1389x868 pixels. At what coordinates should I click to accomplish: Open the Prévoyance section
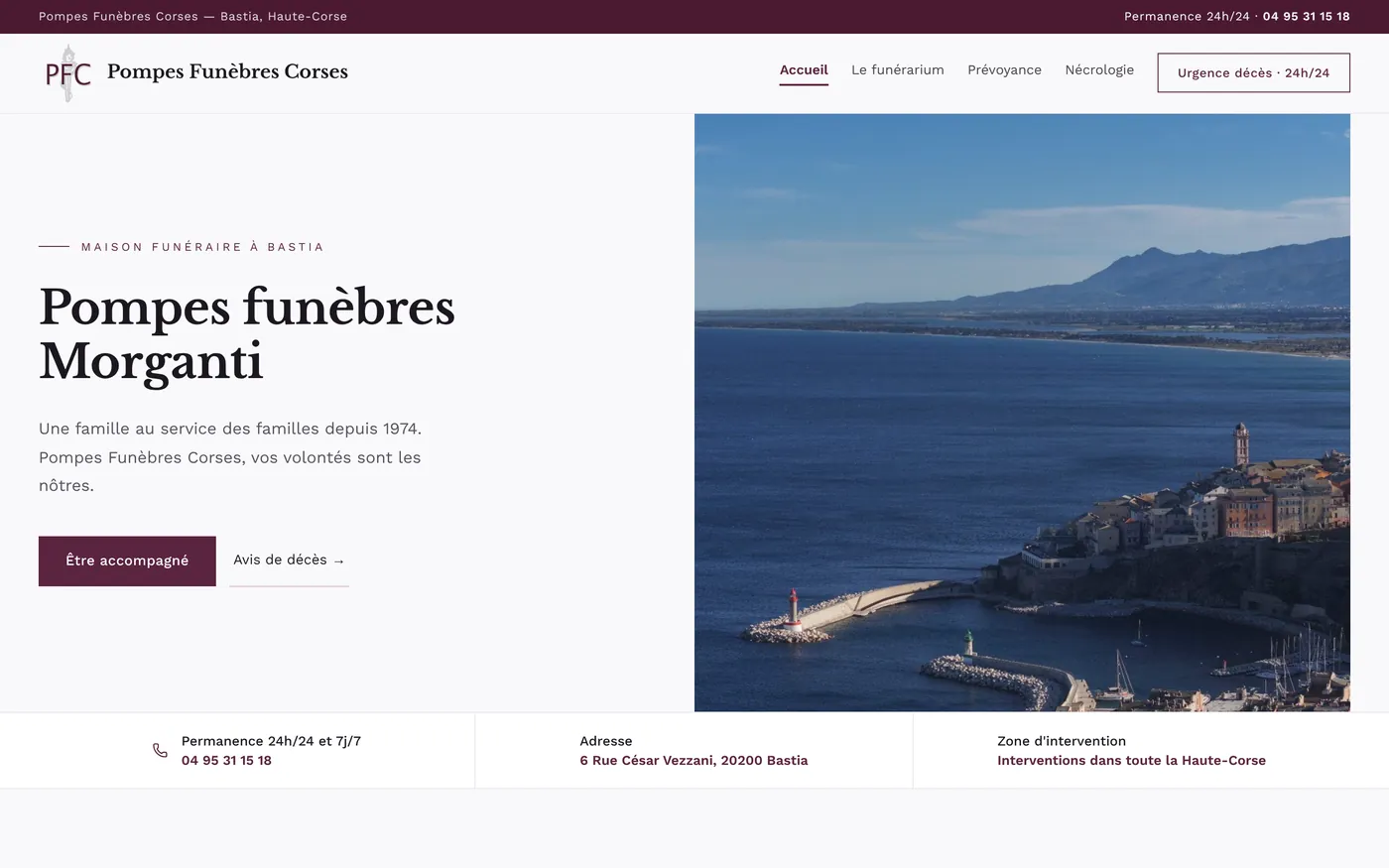[x=1004, y=70]
